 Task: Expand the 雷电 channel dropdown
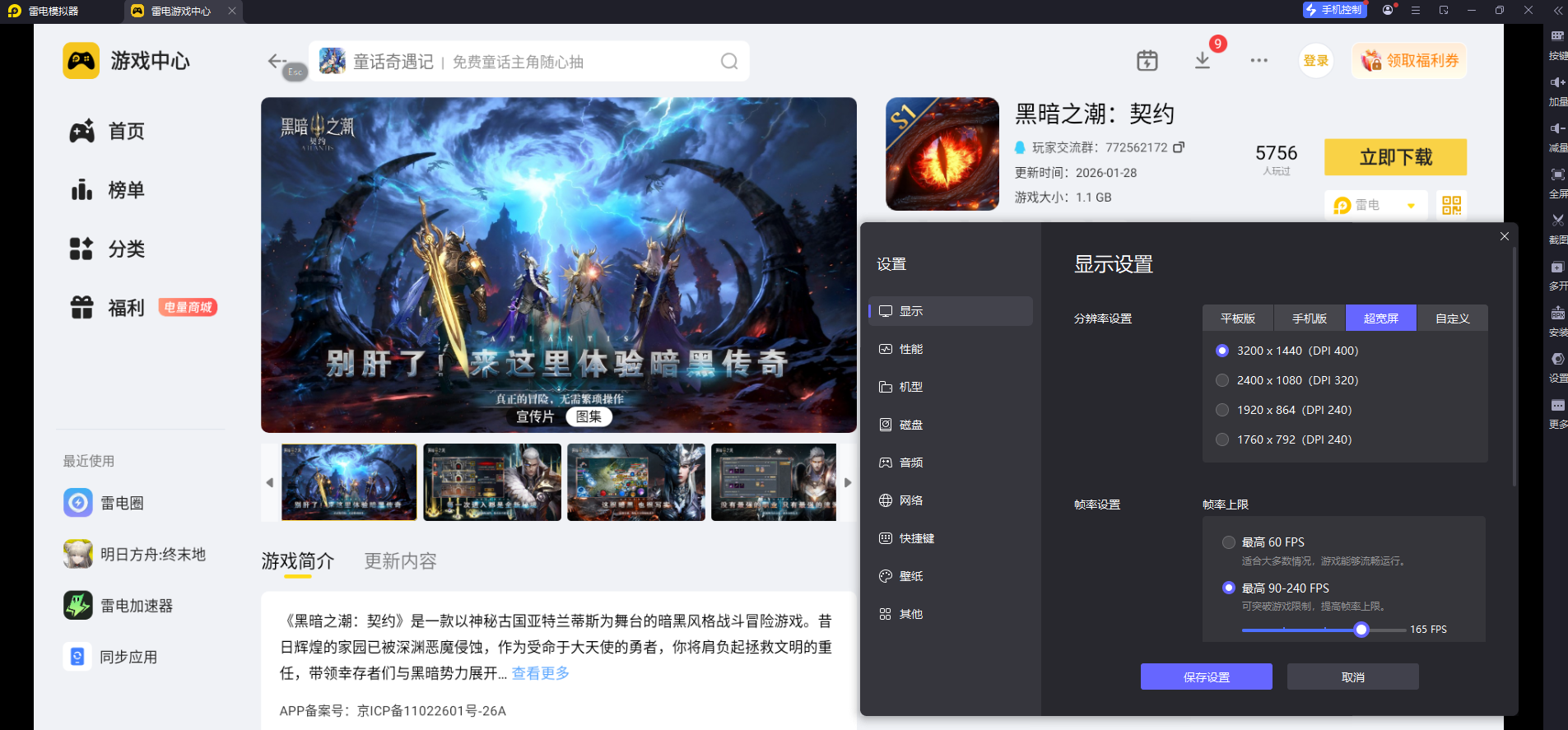pos(1411,206)
